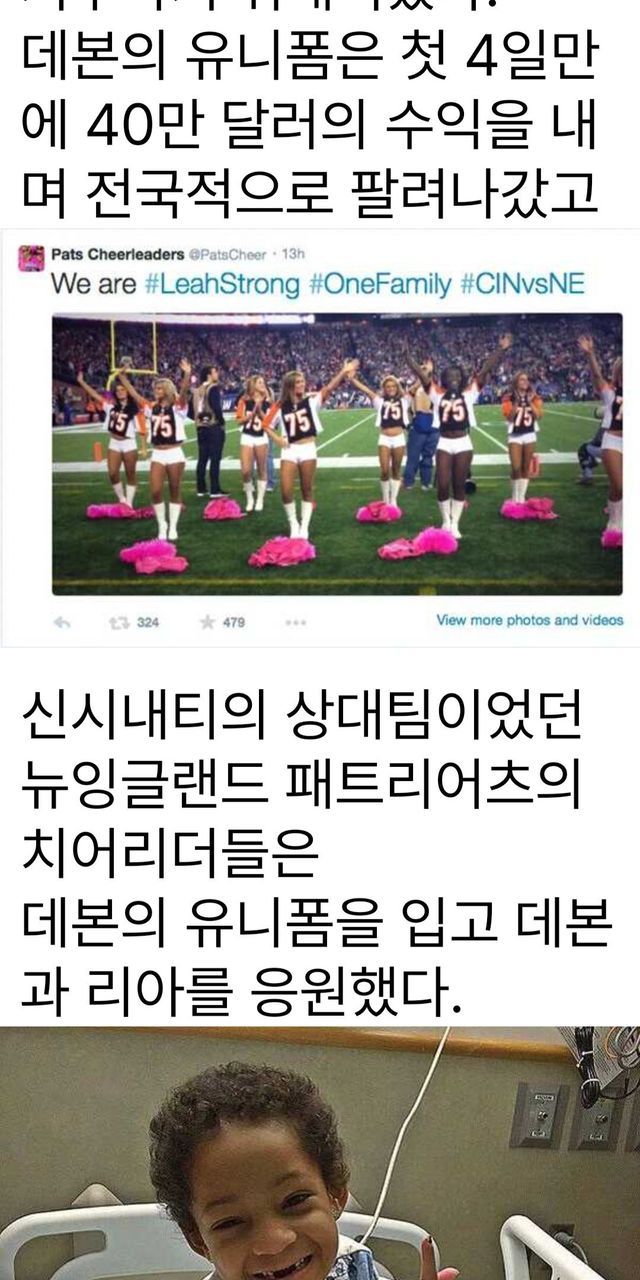Click the 479 favorites count
640x1280 pixels.
(233, 622)
